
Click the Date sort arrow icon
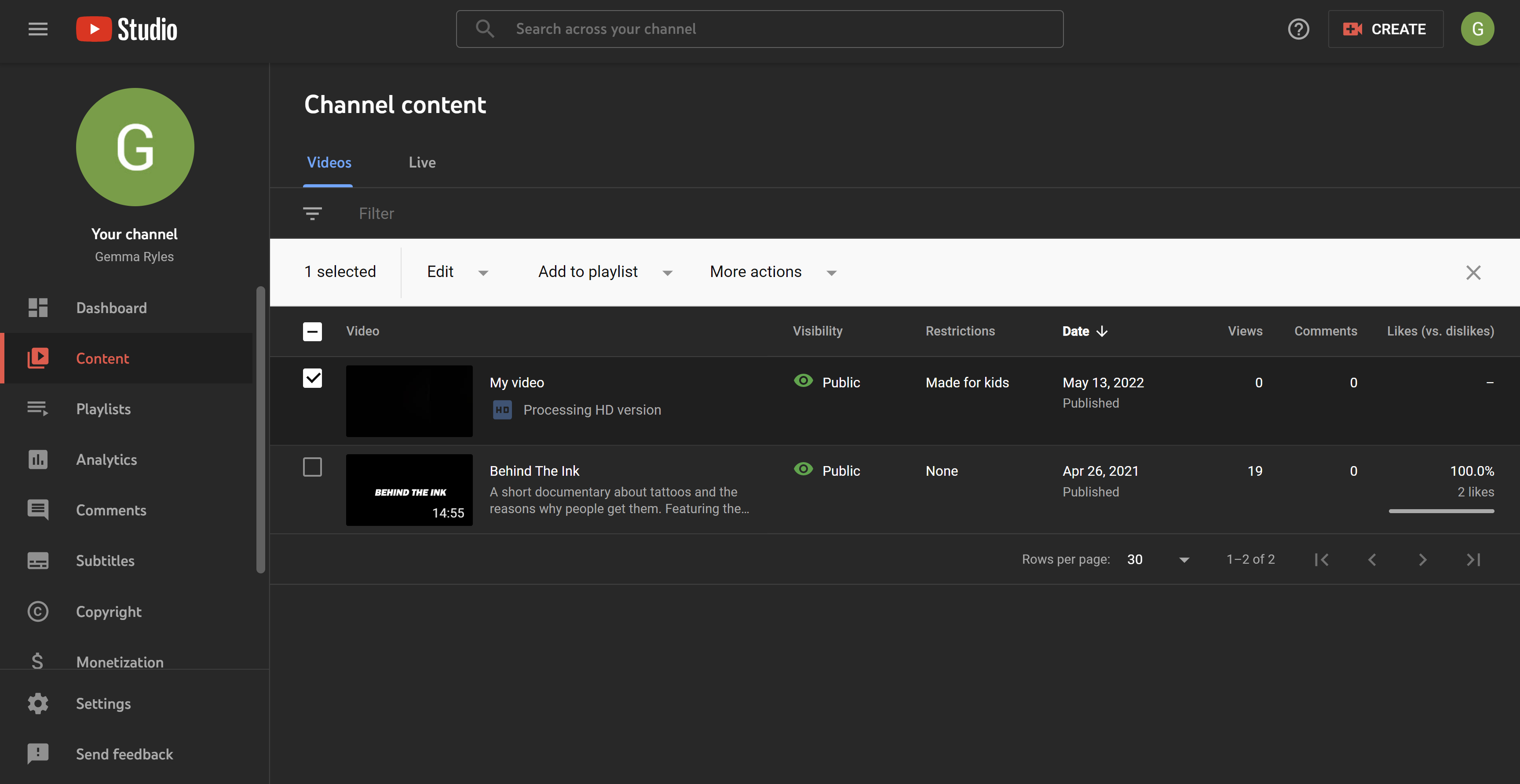(x=1102, y=331)
